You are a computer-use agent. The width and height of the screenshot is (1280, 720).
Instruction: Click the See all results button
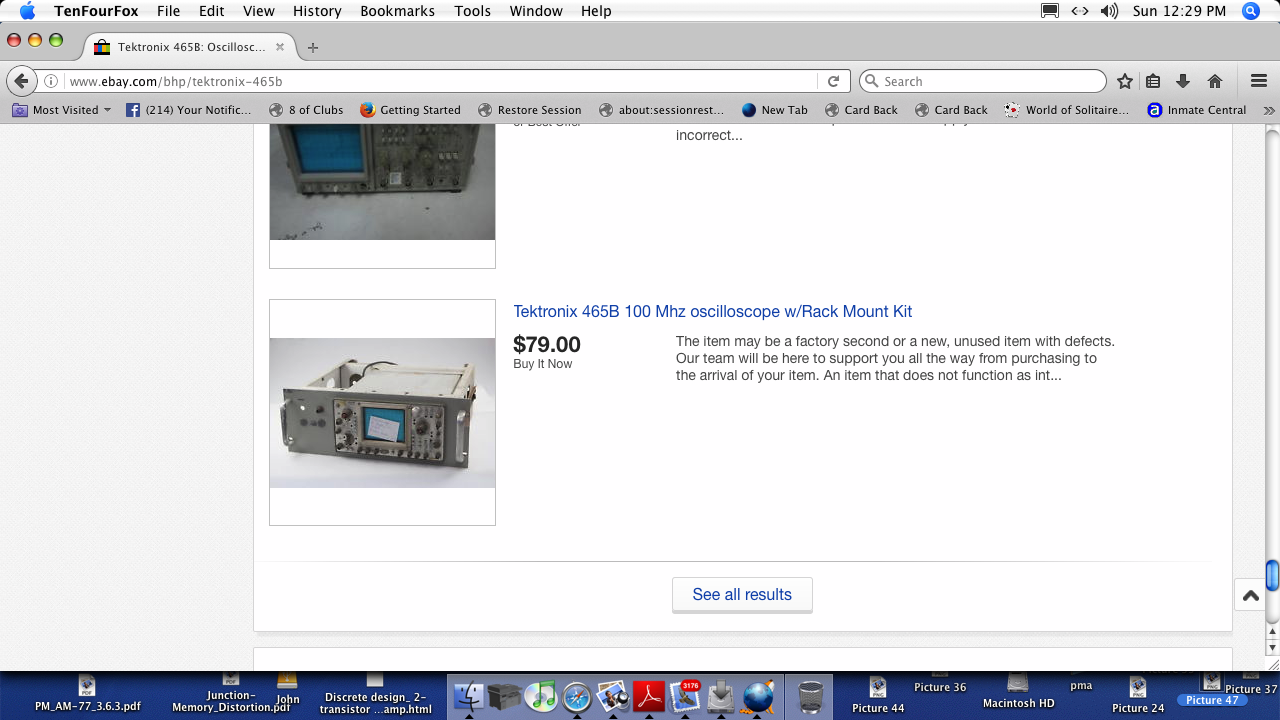coord(742,594)
